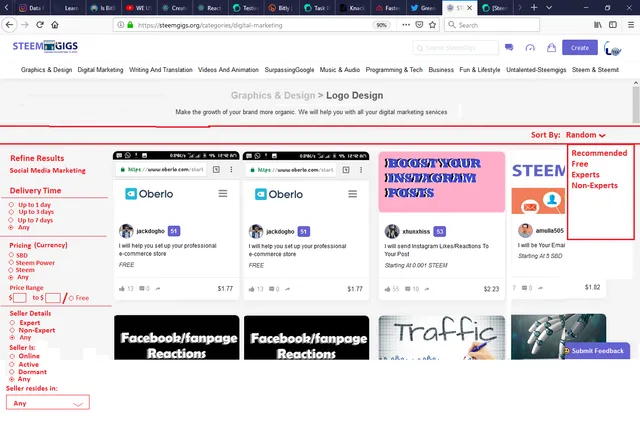Select Up to 7 days delivery time
The width and height of the screenshot is (640, 426).
pyautogui.click(x=11, y=220)
